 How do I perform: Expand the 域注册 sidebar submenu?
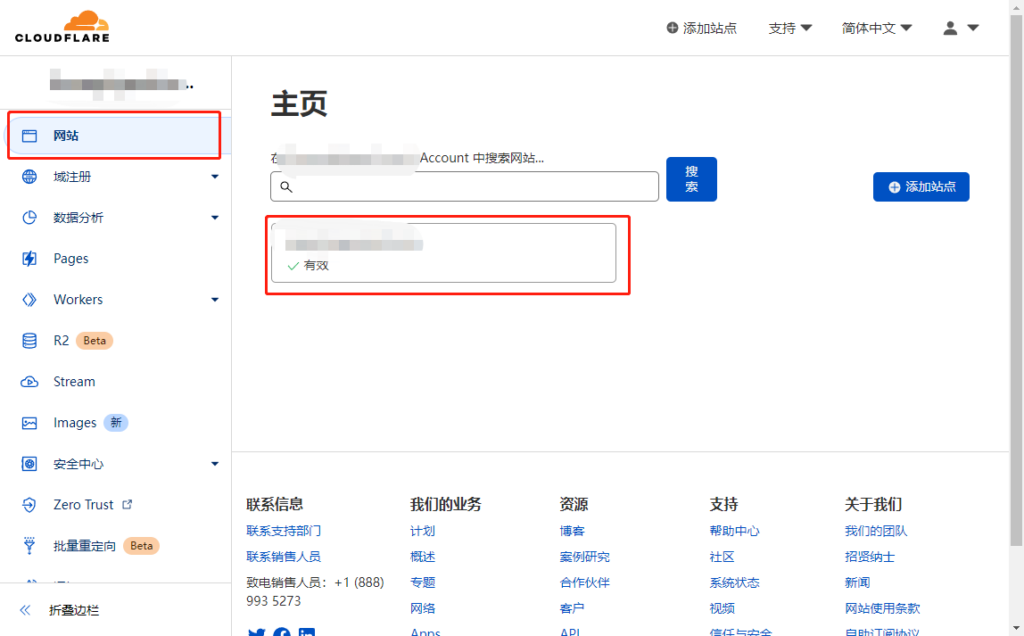click(214, 177)
